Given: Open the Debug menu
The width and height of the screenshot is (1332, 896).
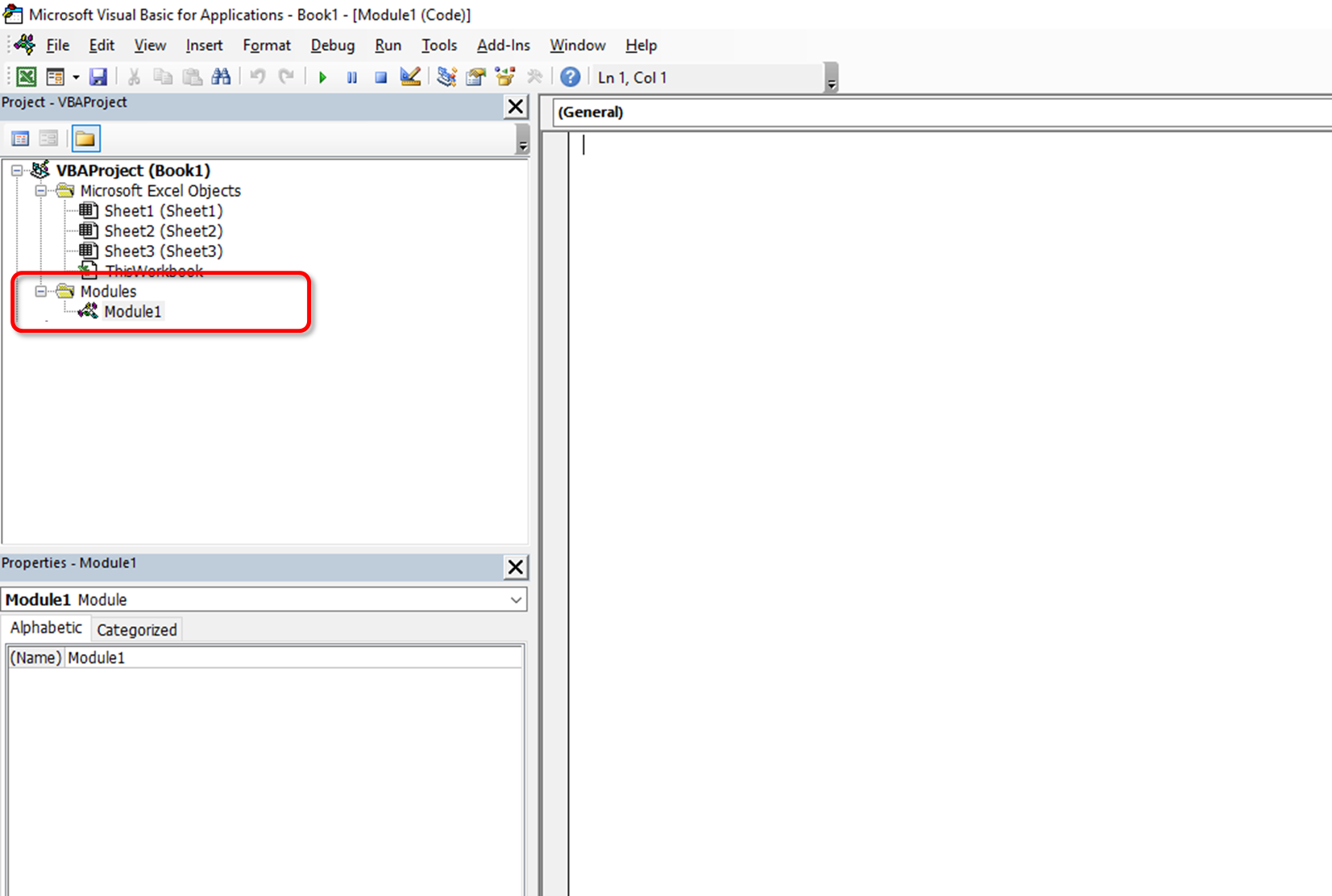Looking at the screenshot, I should 333,45.
